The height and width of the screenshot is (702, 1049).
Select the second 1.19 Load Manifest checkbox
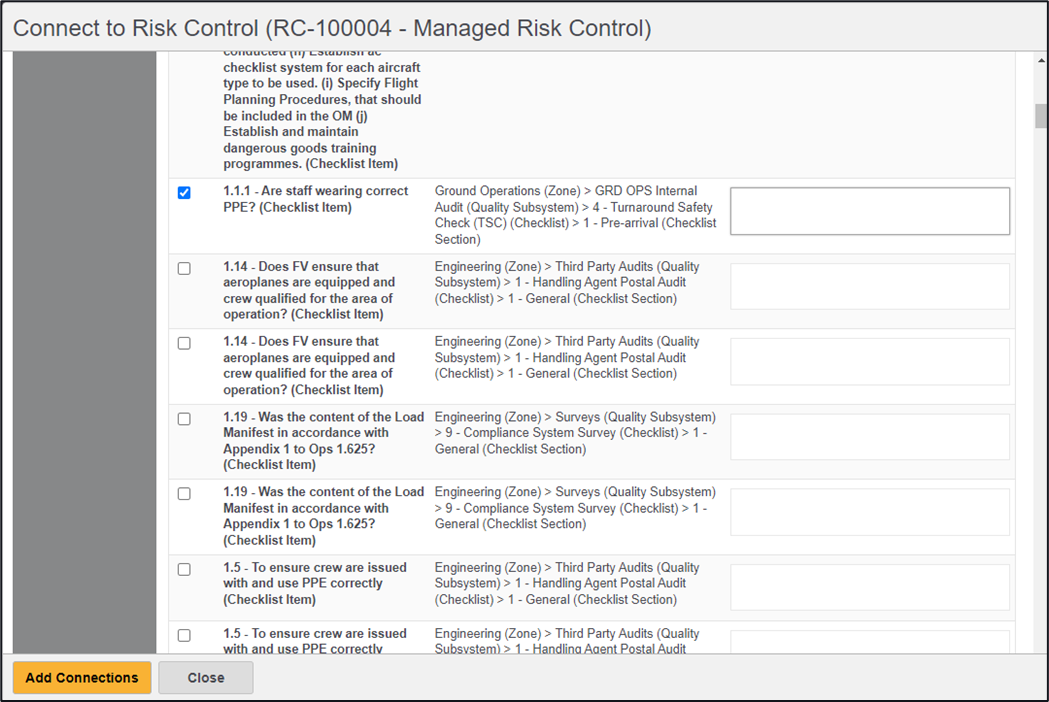(x=184, y=493)
